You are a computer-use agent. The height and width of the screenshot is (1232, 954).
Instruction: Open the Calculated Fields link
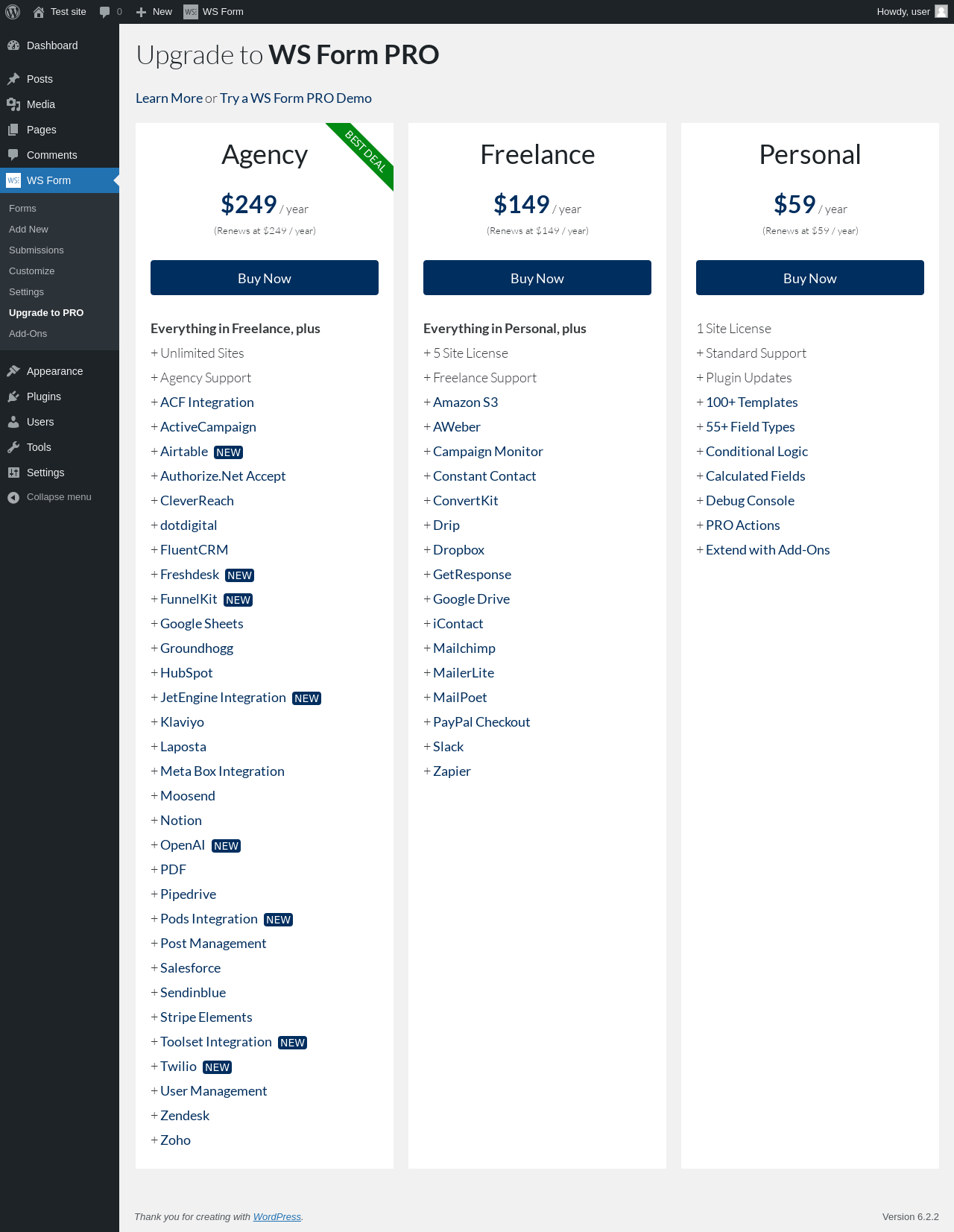756,476
